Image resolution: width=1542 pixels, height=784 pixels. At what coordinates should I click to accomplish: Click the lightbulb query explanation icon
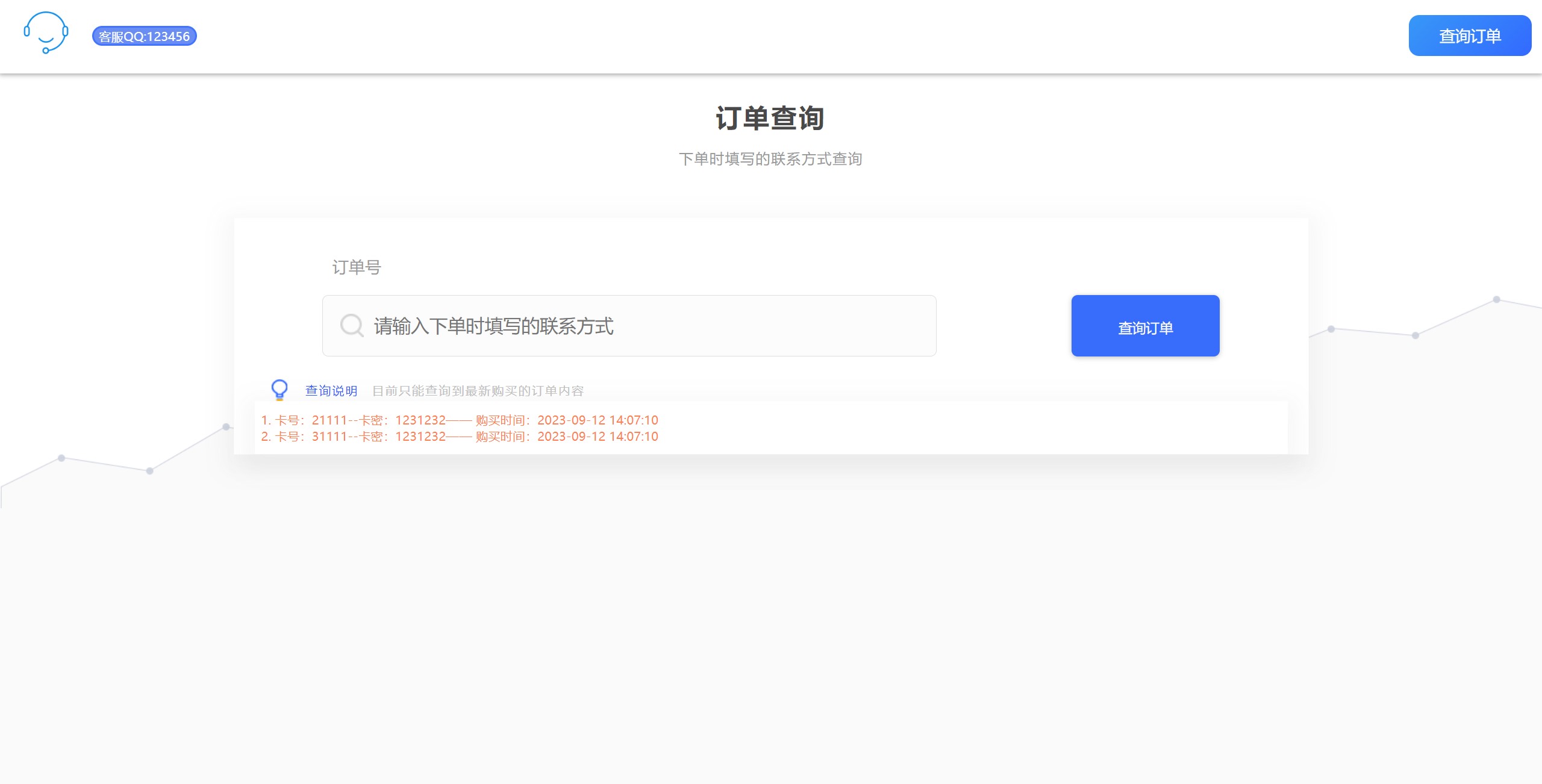[277, 389]
